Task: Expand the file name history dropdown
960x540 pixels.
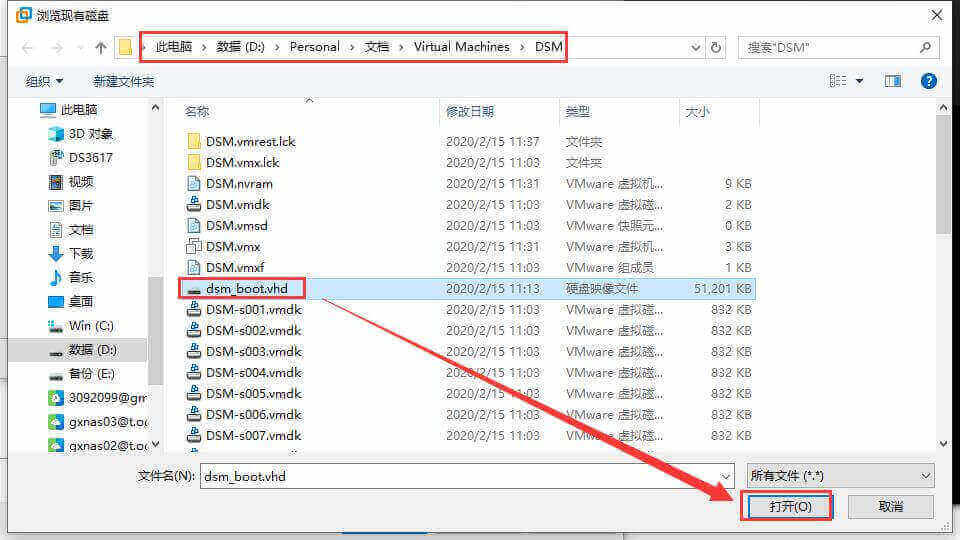Action: 725,476
